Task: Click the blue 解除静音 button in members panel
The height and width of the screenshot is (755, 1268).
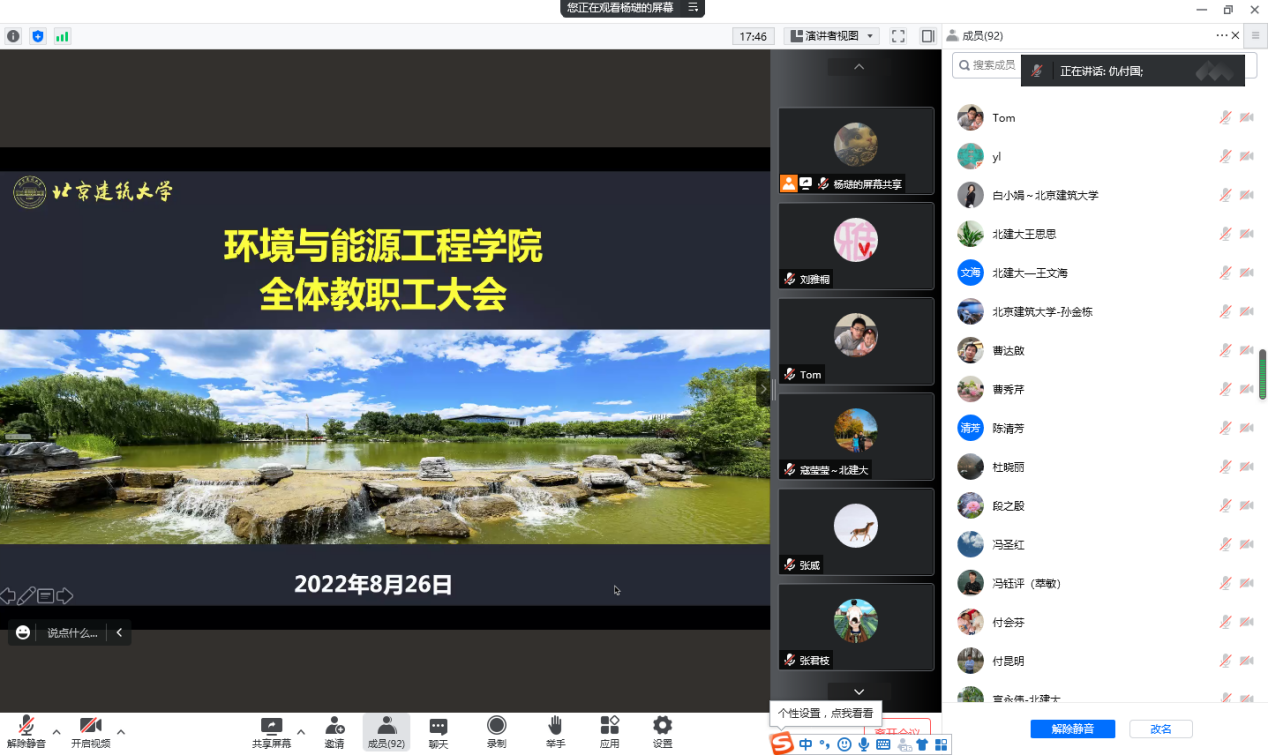Action: coord(1072,728)
